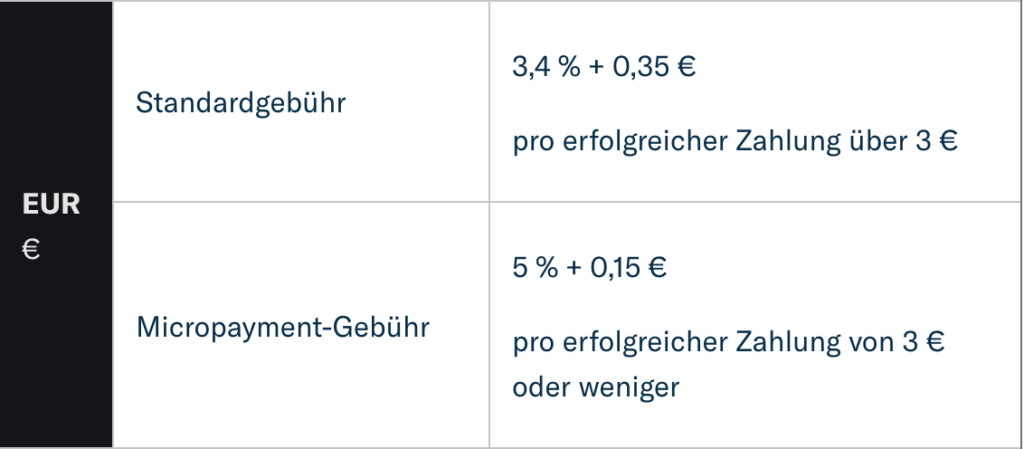Click the word 'erfolgreicher' in the standard fee row

click(x=645, y=142)
